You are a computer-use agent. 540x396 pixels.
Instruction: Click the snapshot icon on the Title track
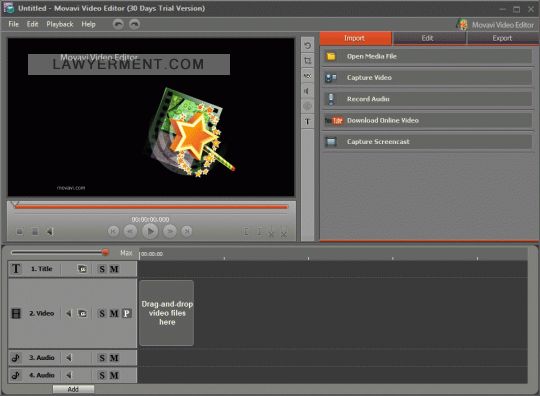tap(82, 269)
